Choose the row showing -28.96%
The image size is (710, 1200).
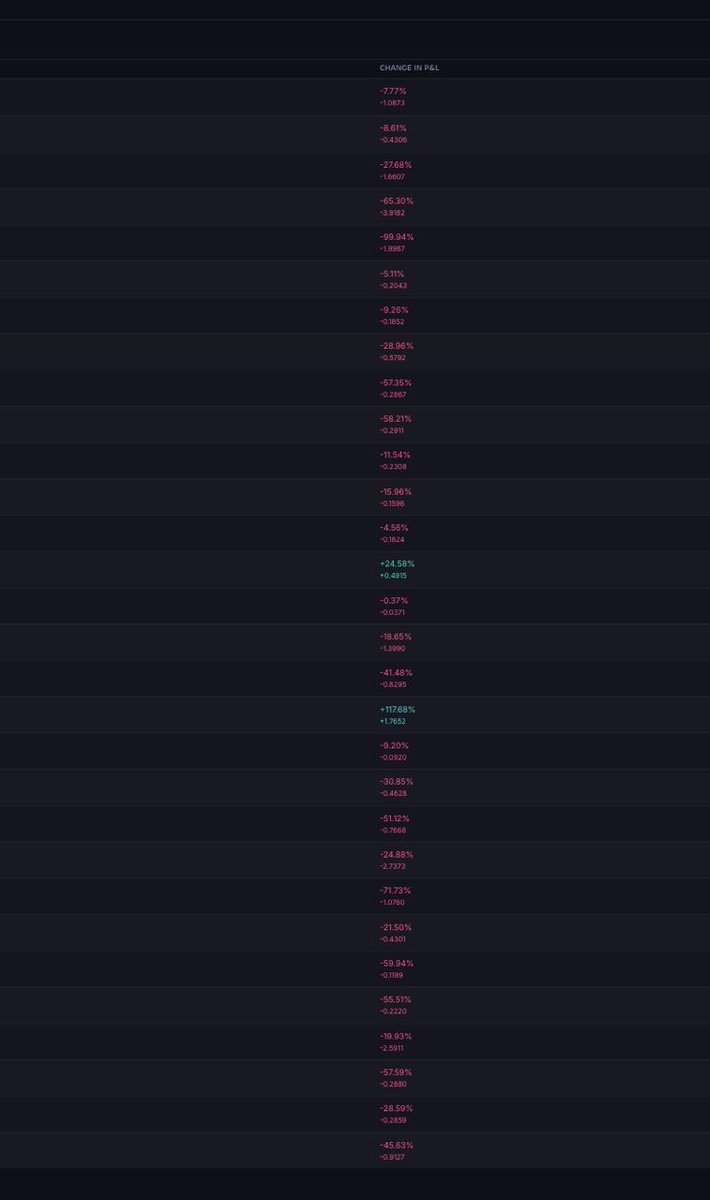point(355,351)
